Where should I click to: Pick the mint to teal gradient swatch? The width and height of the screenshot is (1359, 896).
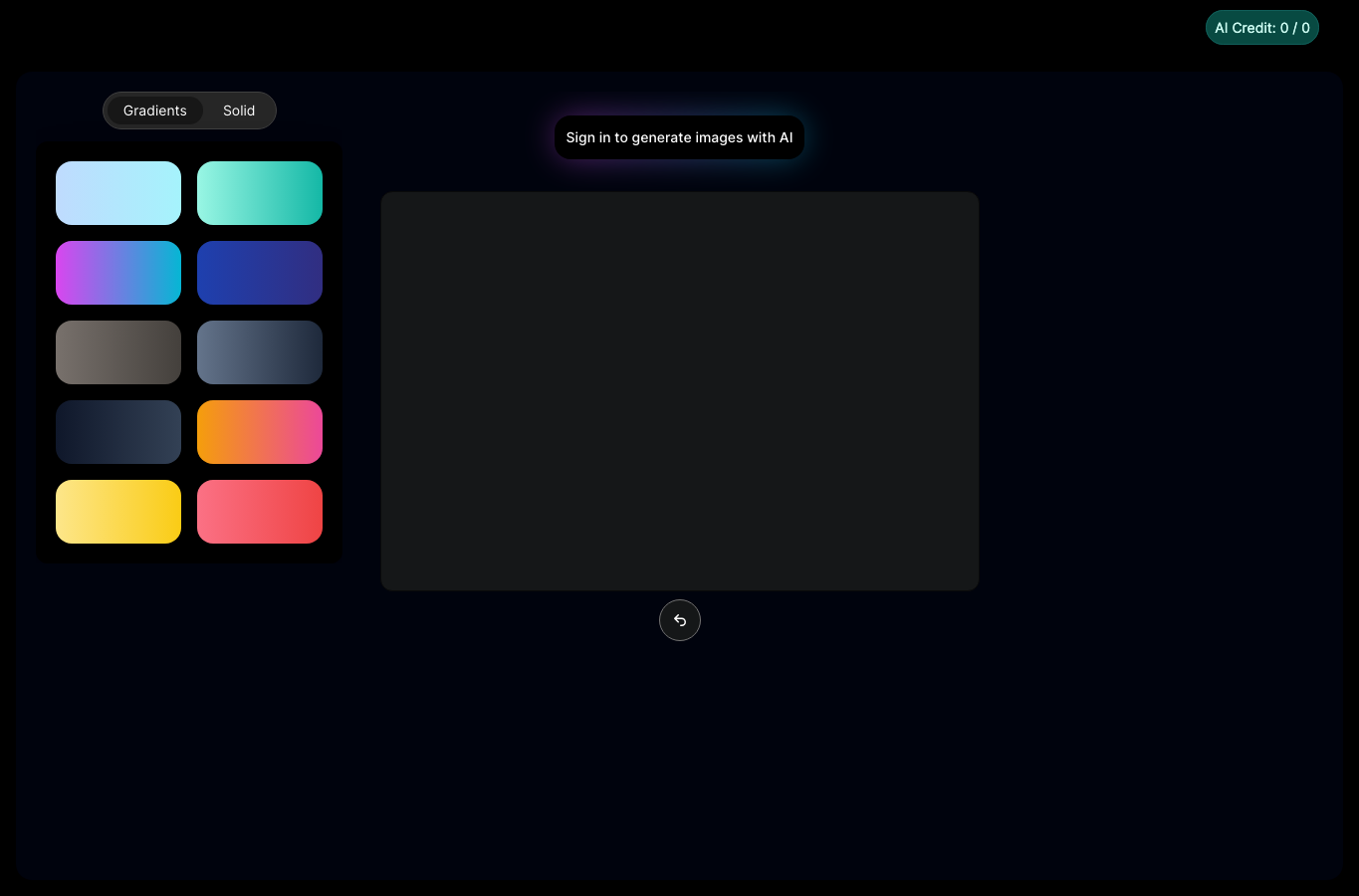260,193
